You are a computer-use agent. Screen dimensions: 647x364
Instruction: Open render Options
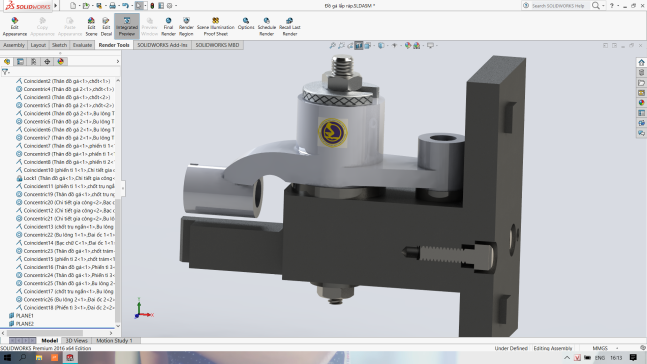coord(246,24)
